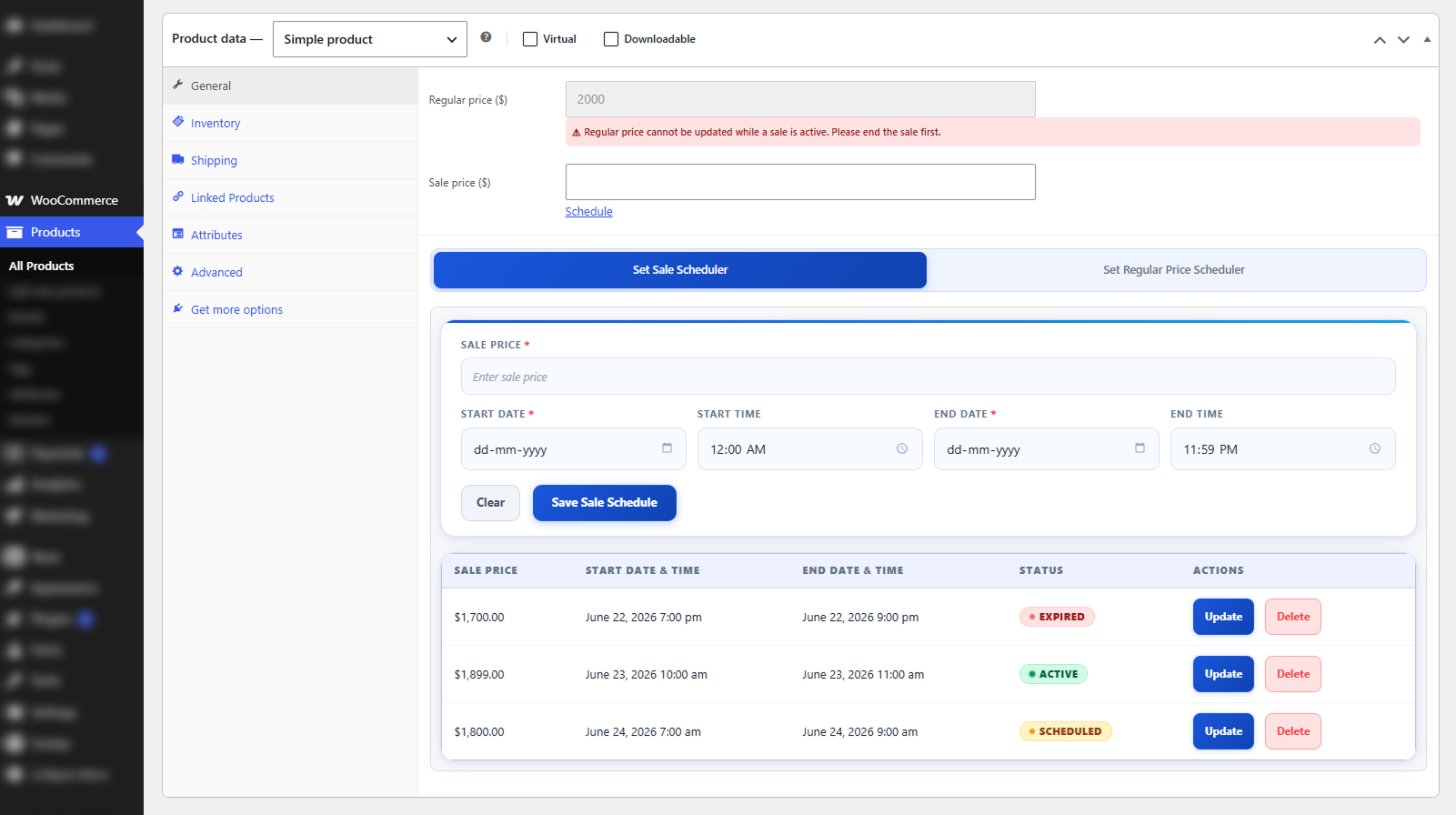Open WooCommerce menu in sidebar
This screenshot has width=1456, height=815.
[x=72, y=200]
